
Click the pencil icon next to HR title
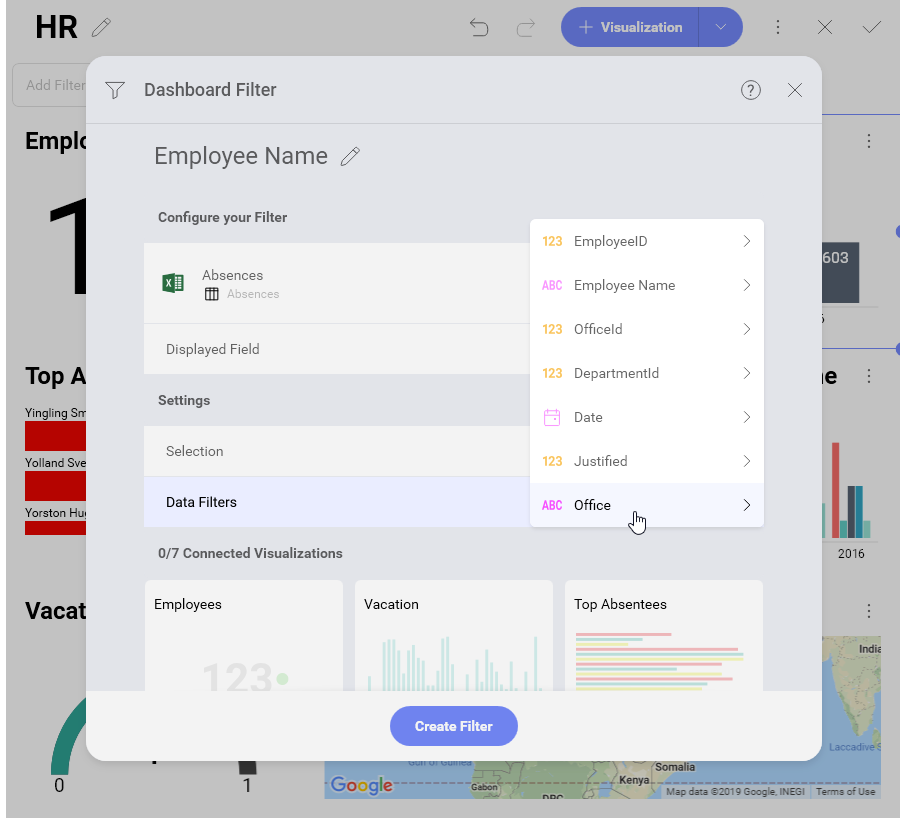(x=101, y=28)
